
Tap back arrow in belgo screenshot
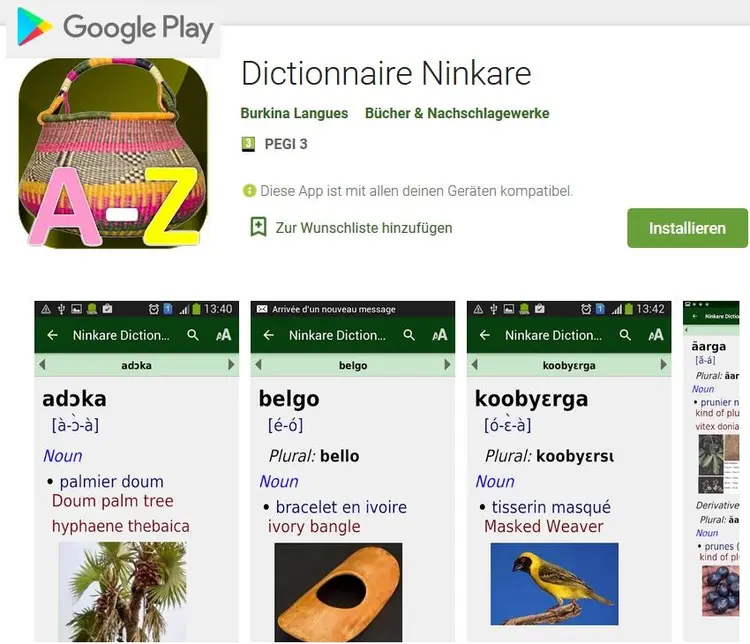point(269,335)
